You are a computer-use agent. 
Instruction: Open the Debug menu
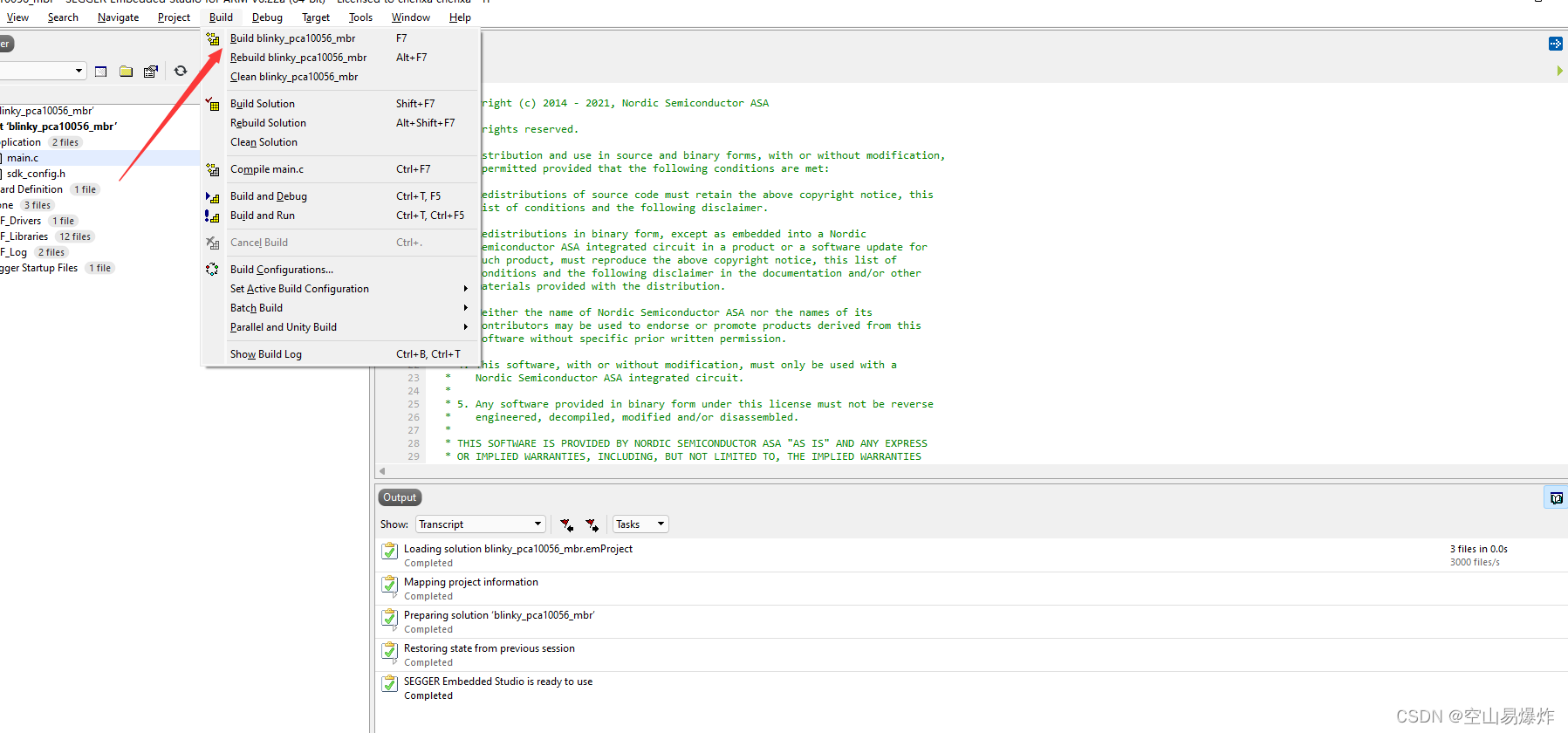point(267,17)
